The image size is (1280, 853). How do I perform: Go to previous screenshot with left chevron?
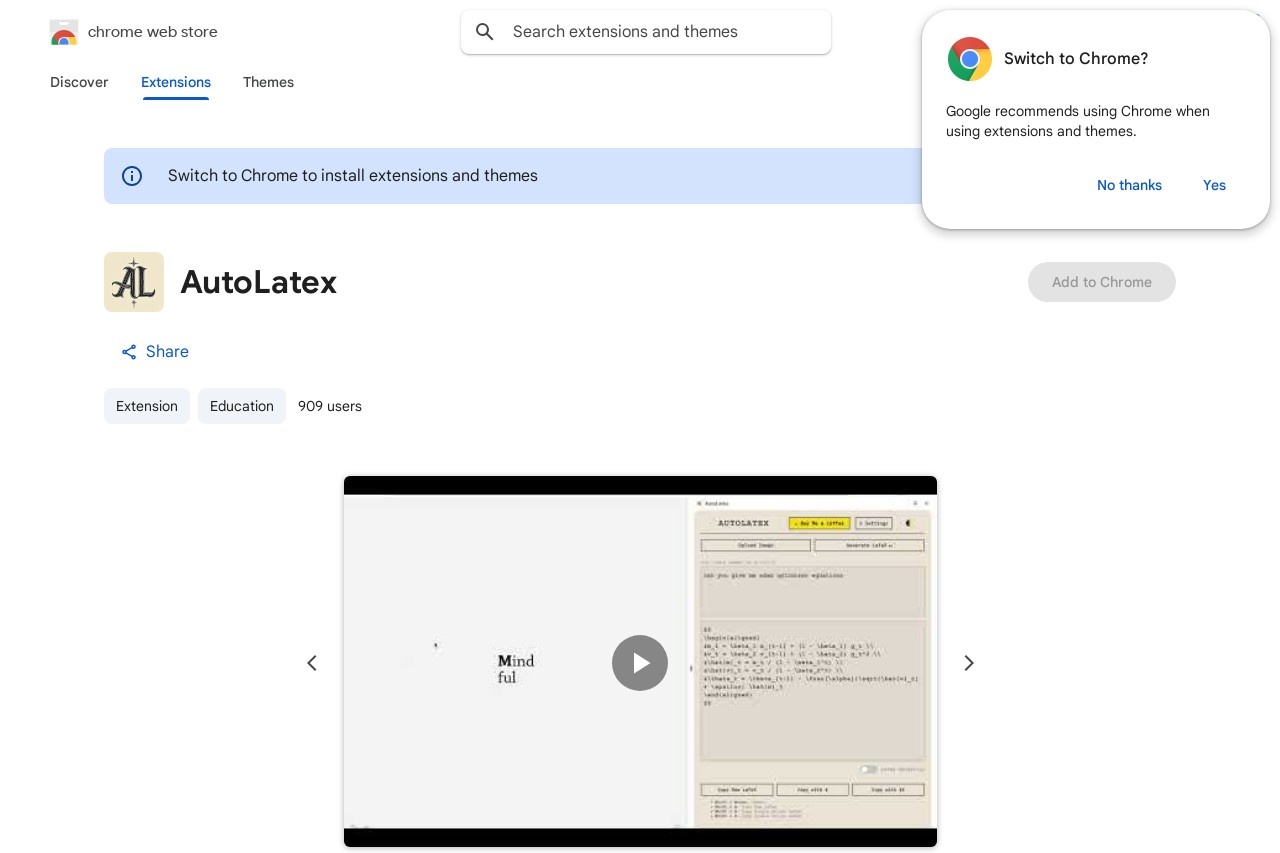312,663
